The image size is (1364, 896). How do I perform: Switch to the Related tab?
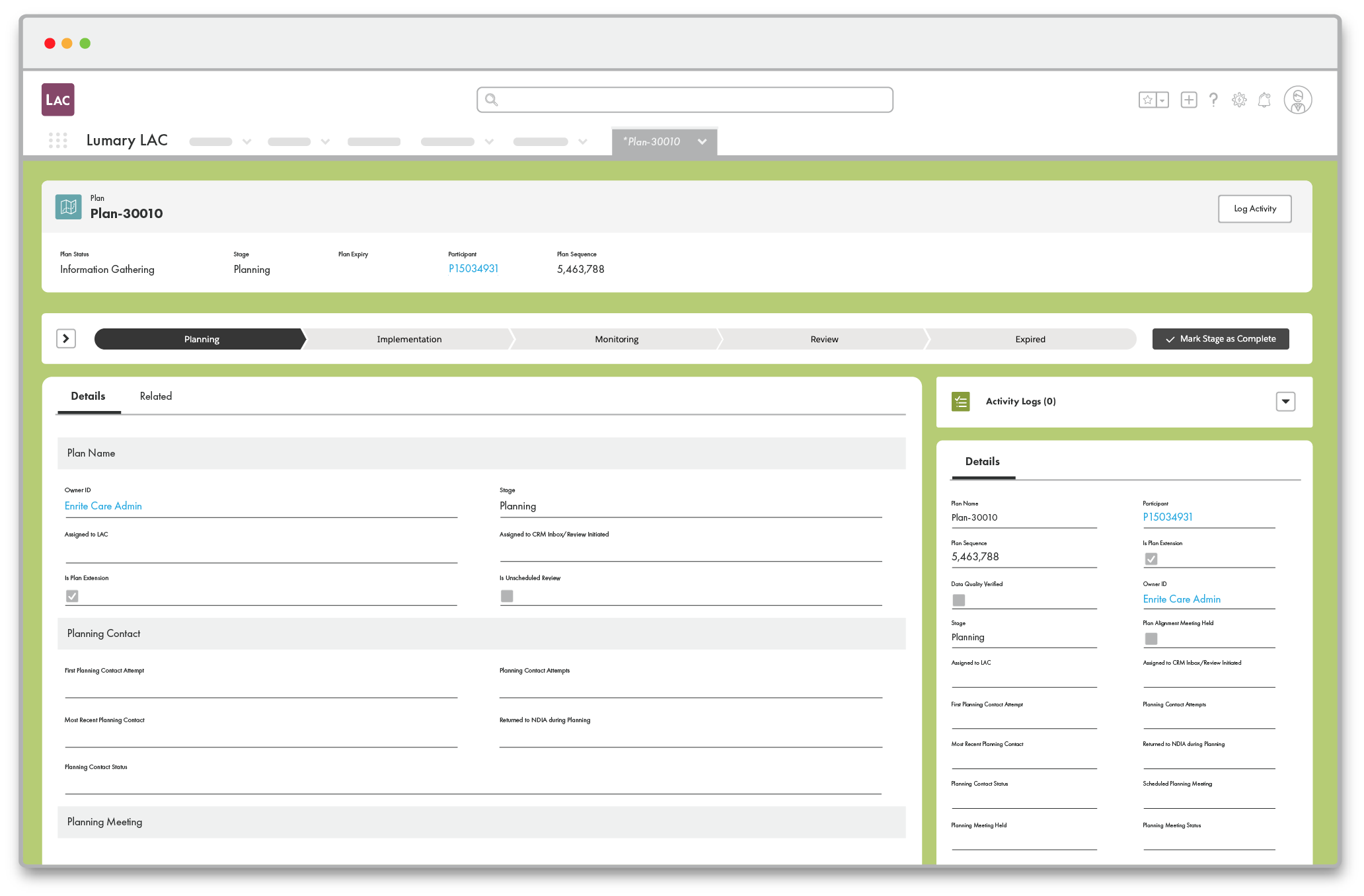(155, 396)
